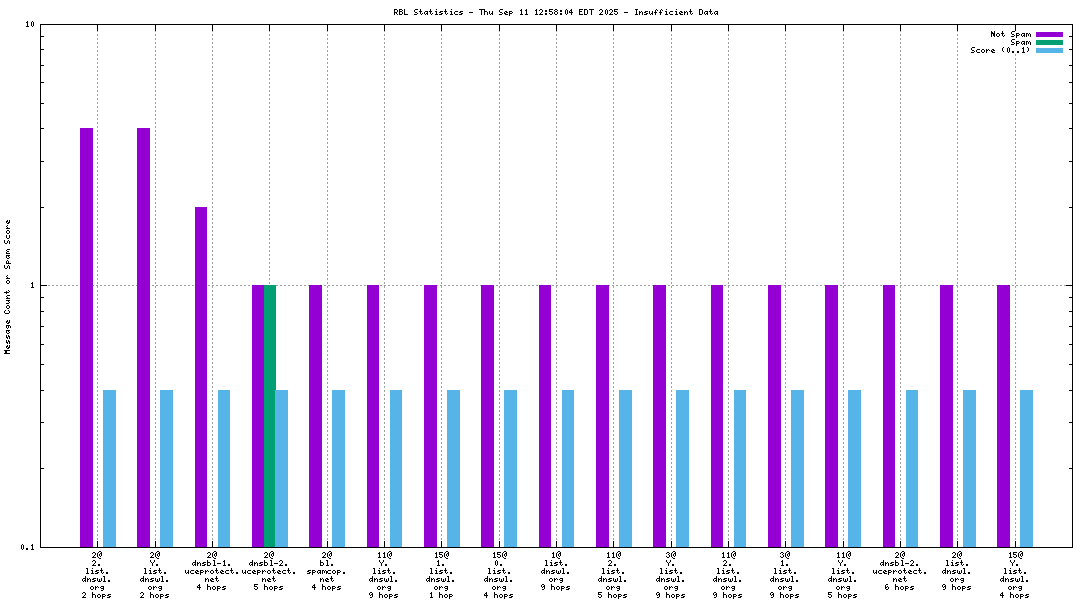Click the purple bar for dnsbl-1.uceprotect.net
Viewport: 1088px width, 612px height.
(x=201, y=376)
